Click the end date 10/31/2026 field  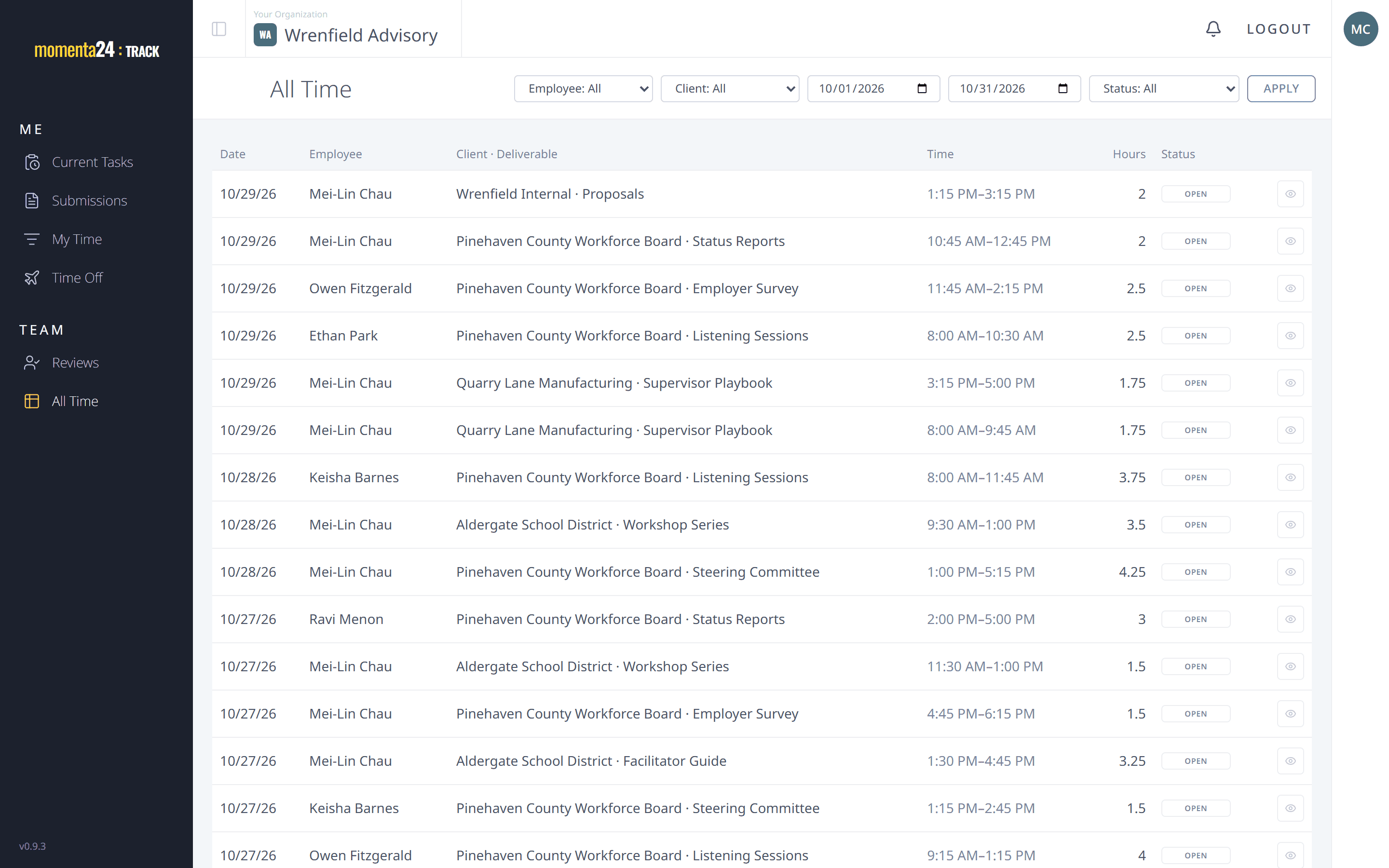point(1014,88)
